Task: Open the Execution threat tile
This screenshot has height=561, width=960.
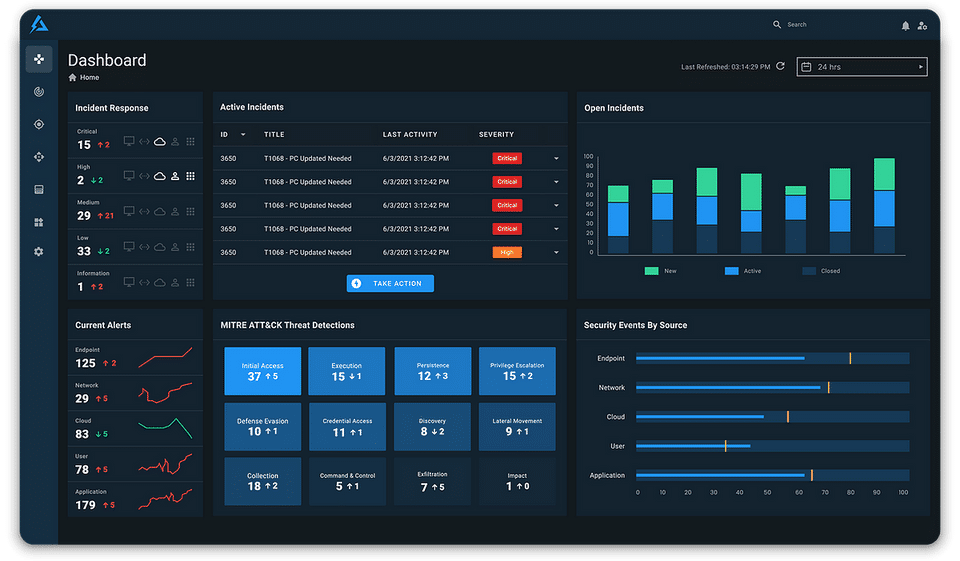Action: pyautogui.click(x=347, y=371)
